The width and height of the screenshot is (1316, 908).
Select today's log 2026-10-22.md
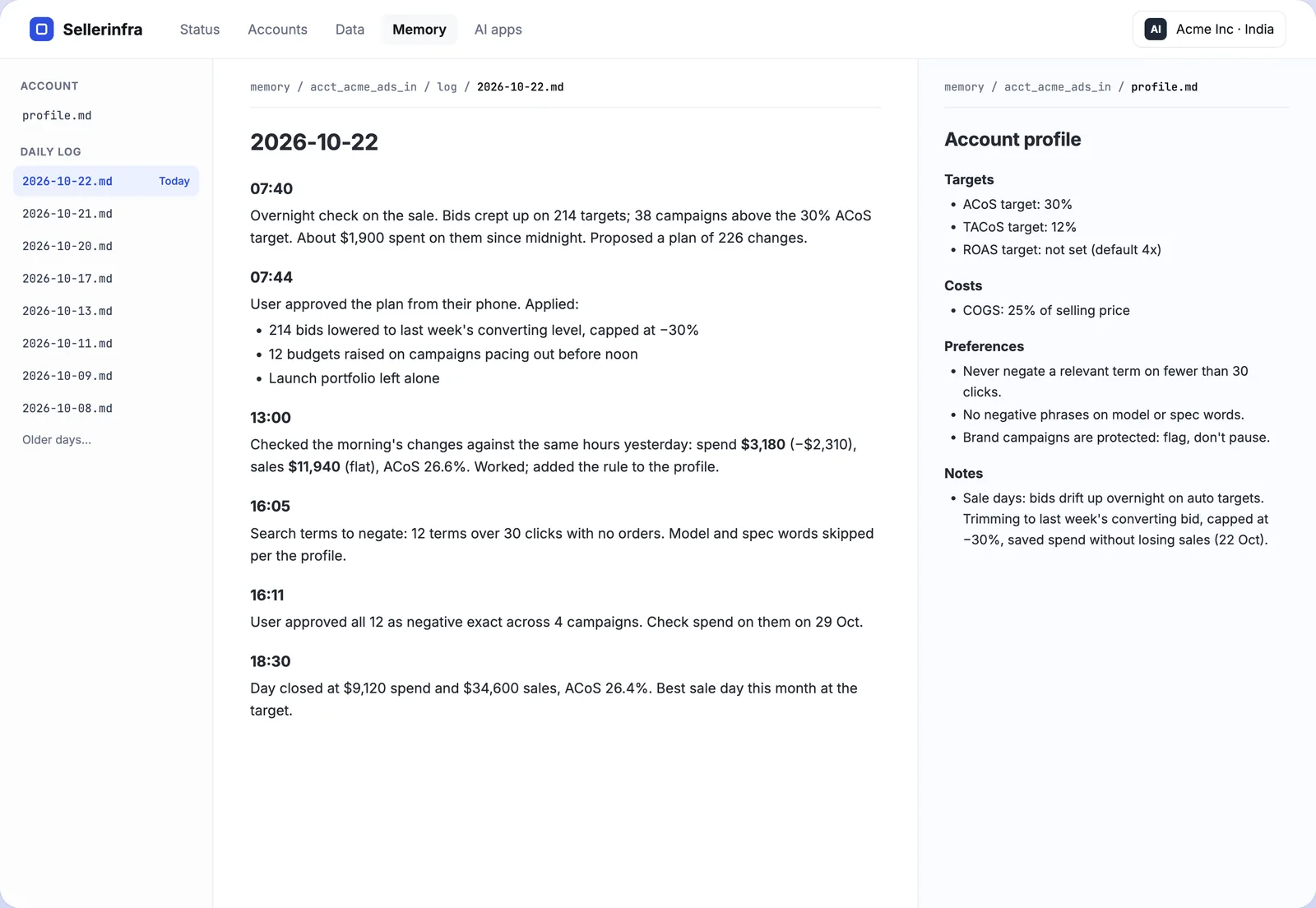pos(106,181)
